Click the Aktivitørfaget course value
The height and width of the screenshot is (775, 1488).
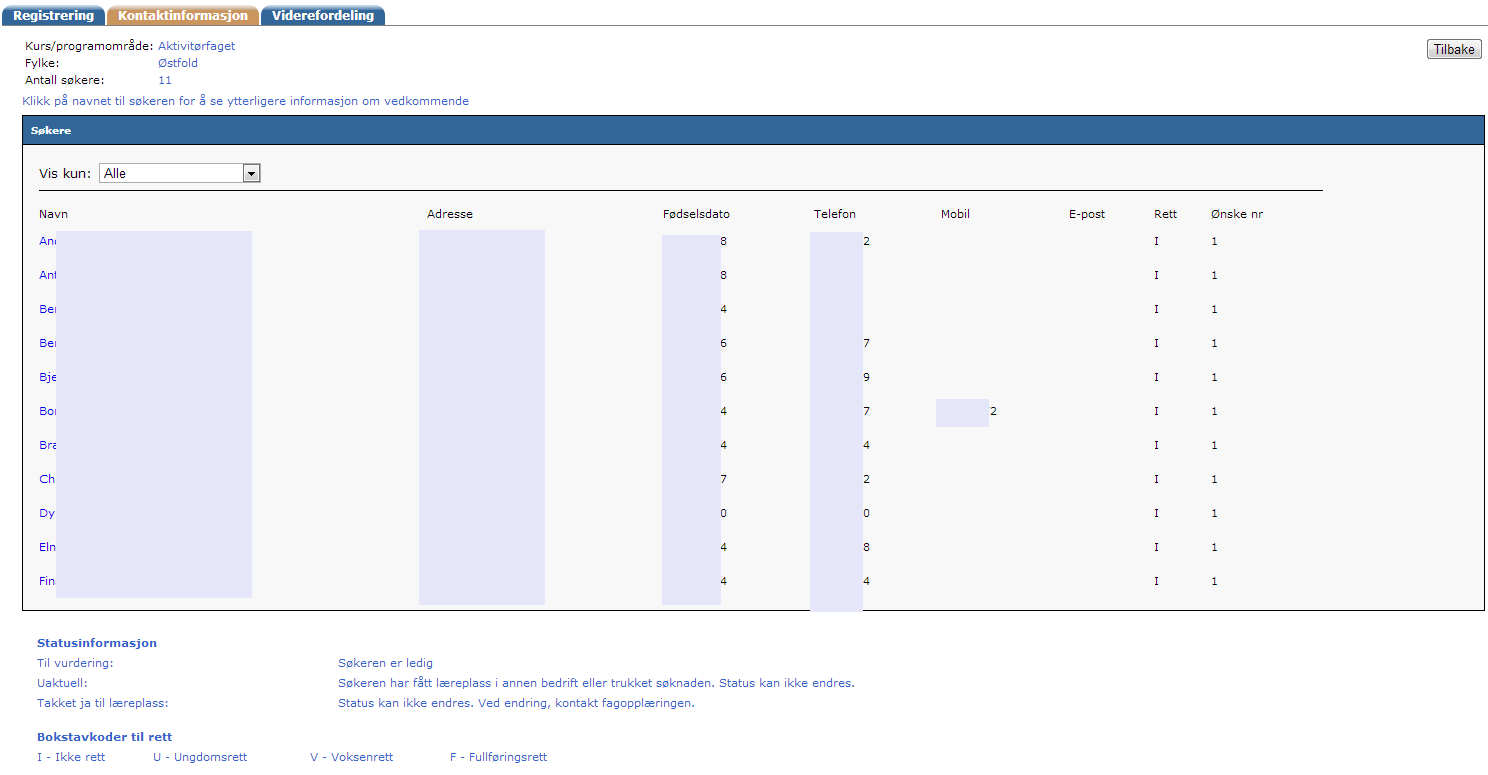197,46
